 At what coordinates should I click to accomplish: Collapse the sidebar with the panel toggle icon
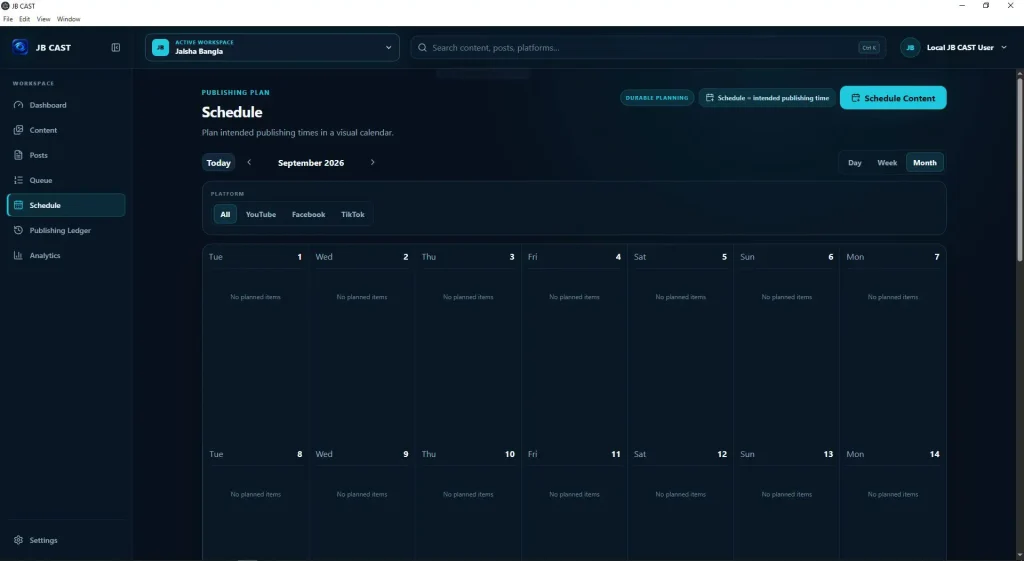pyautogui.click(x=116, y=47)
